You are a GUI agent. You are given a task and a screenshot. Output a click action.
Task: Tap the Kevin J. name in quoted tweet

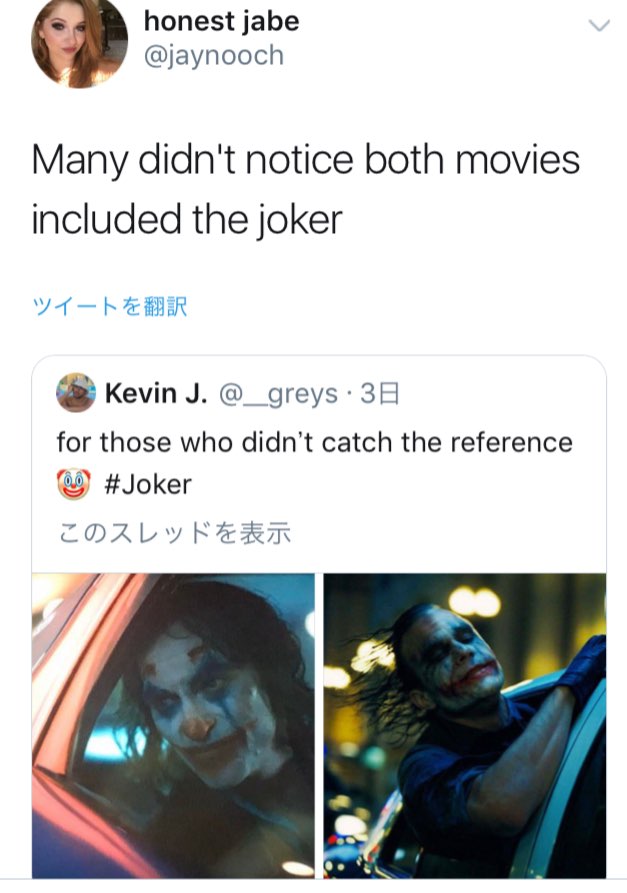pos(156,393)
